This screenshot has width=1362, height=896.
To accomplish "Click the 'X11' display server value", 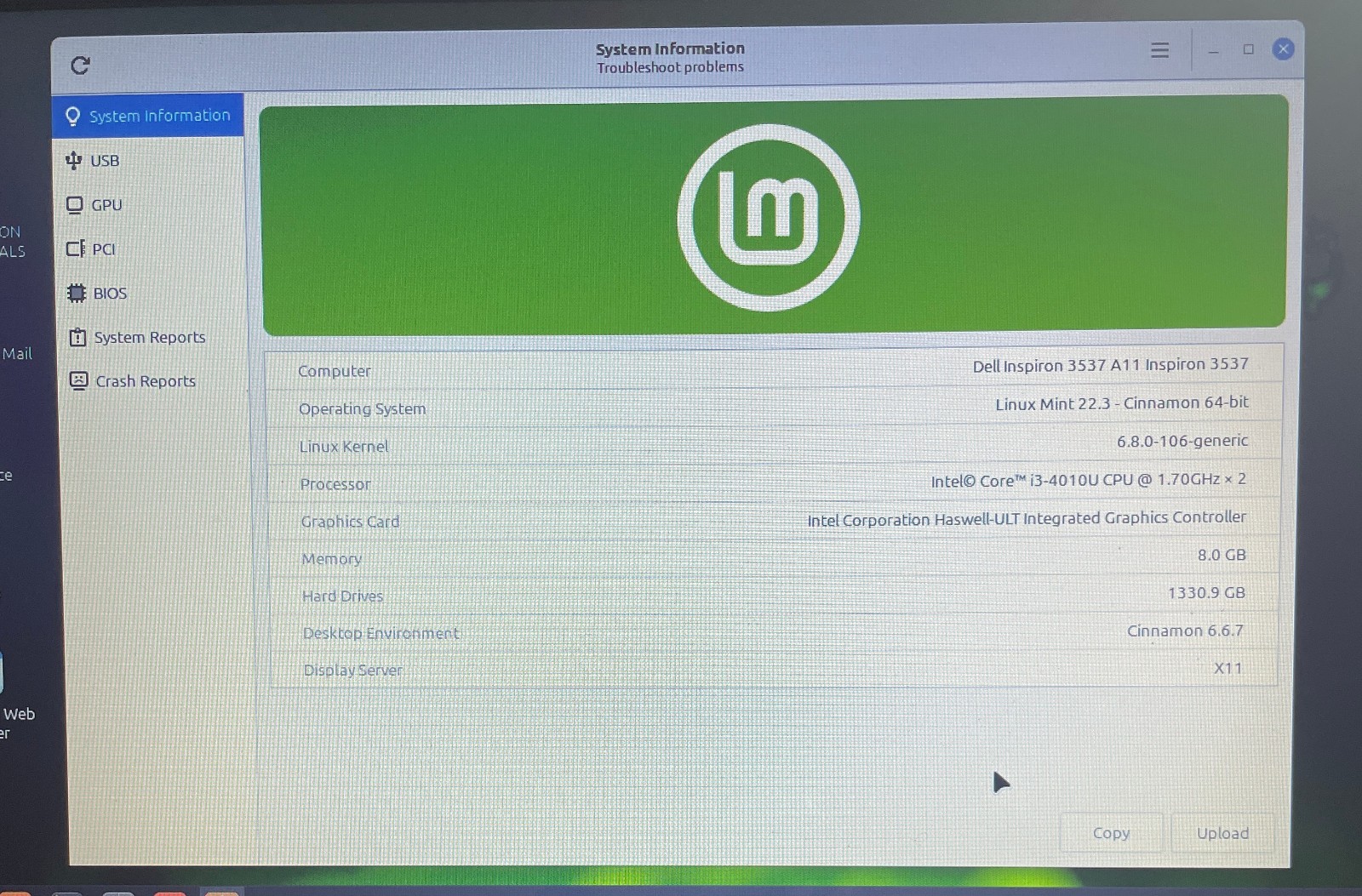I will pyautogui.click(x=1228, y=668).
